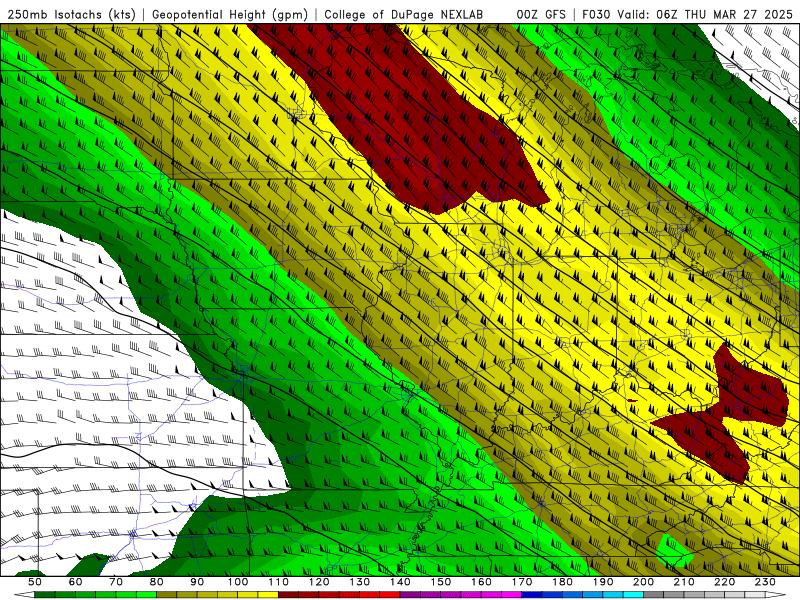This screenshot has width=800, height=600.
Task: Click the 100 label on the color scale
Action: (x=238, y=582)
